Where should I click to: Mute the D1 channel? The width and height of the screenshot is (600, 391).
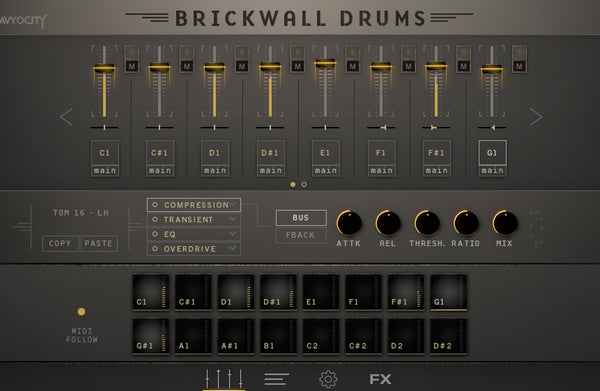click(242, 66)
